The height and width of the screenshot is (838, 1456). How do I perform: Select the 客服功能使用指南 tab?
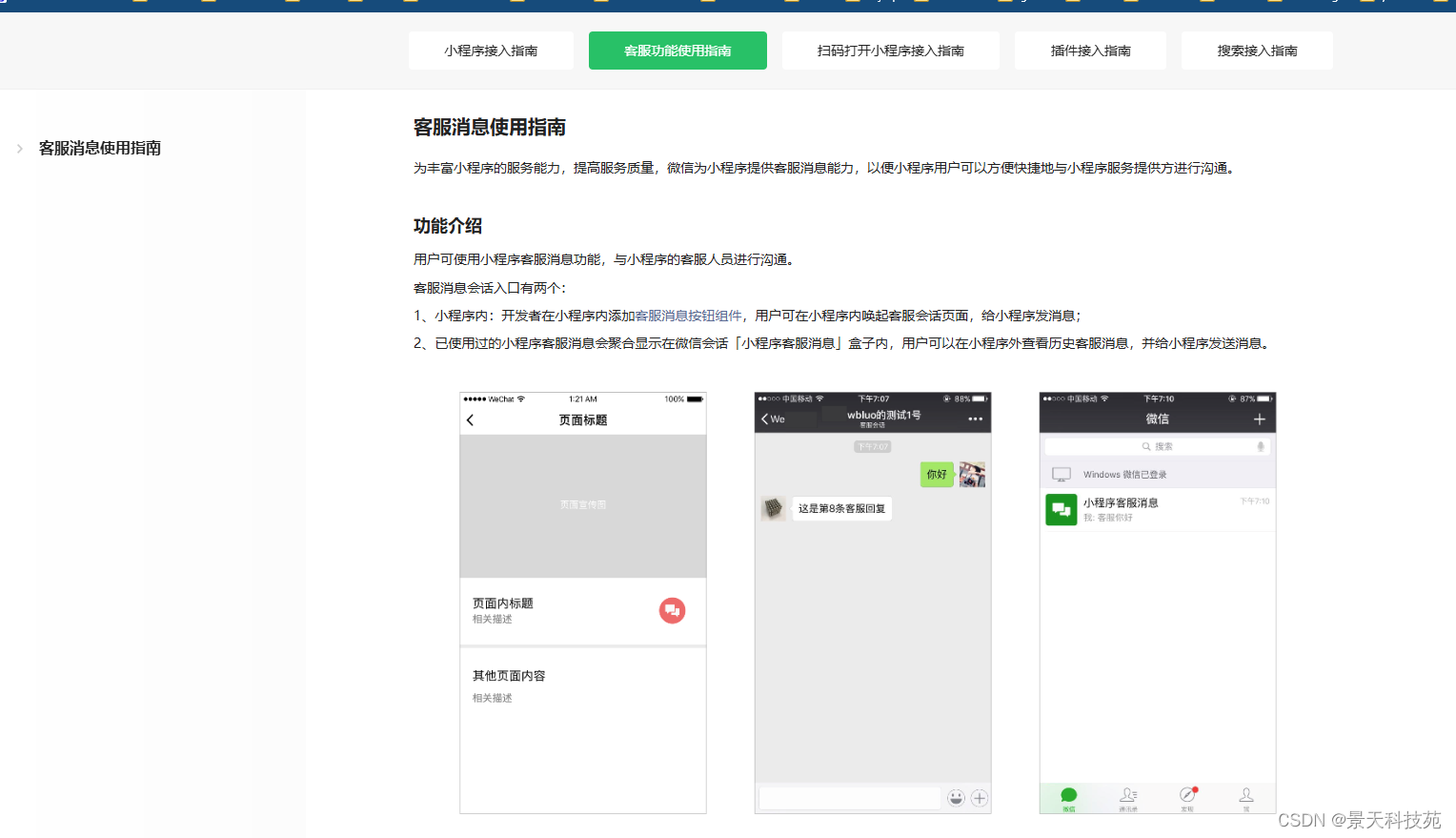coord(677,51)
